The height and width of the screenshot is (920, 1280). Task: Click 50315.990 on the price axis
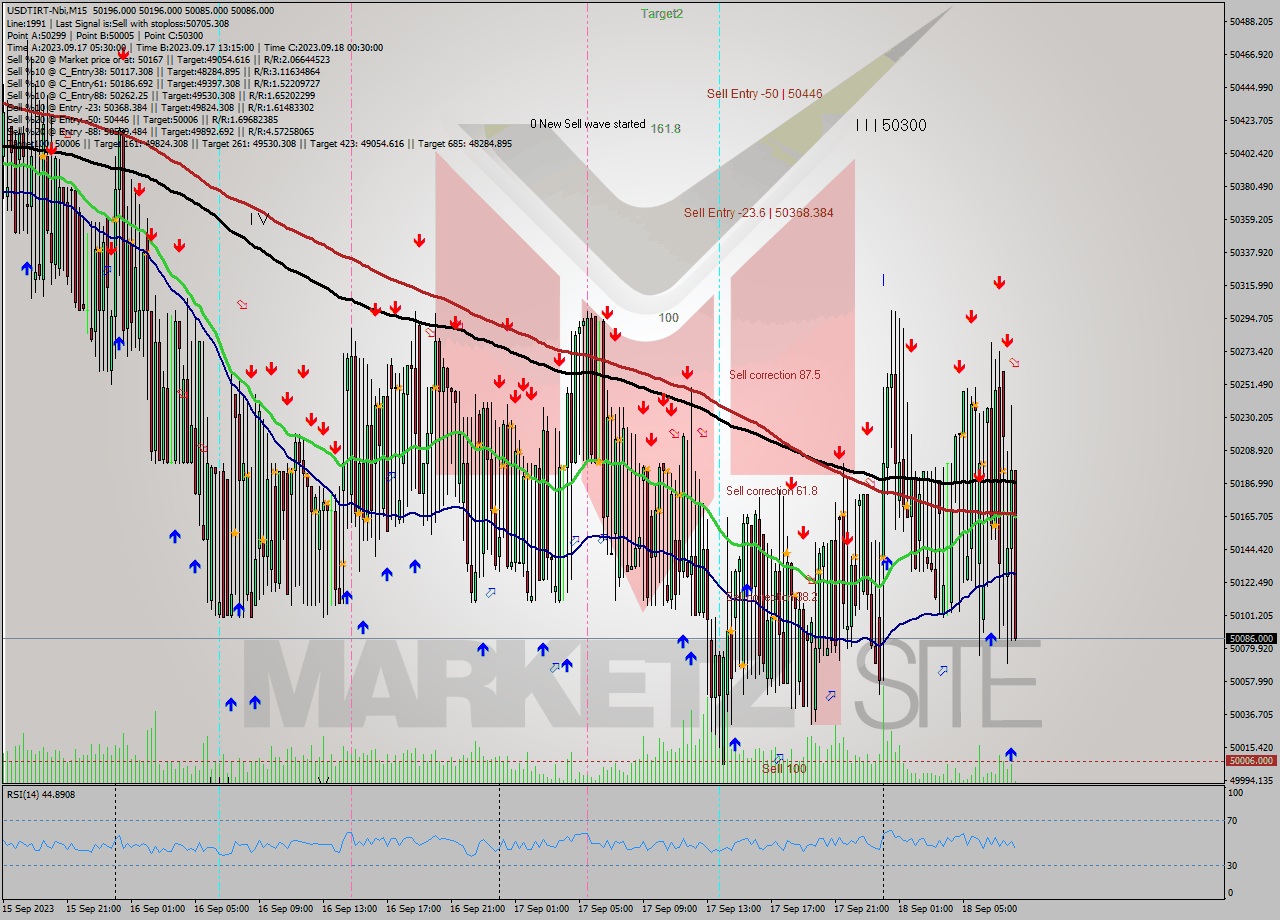tap(1251, 285)
